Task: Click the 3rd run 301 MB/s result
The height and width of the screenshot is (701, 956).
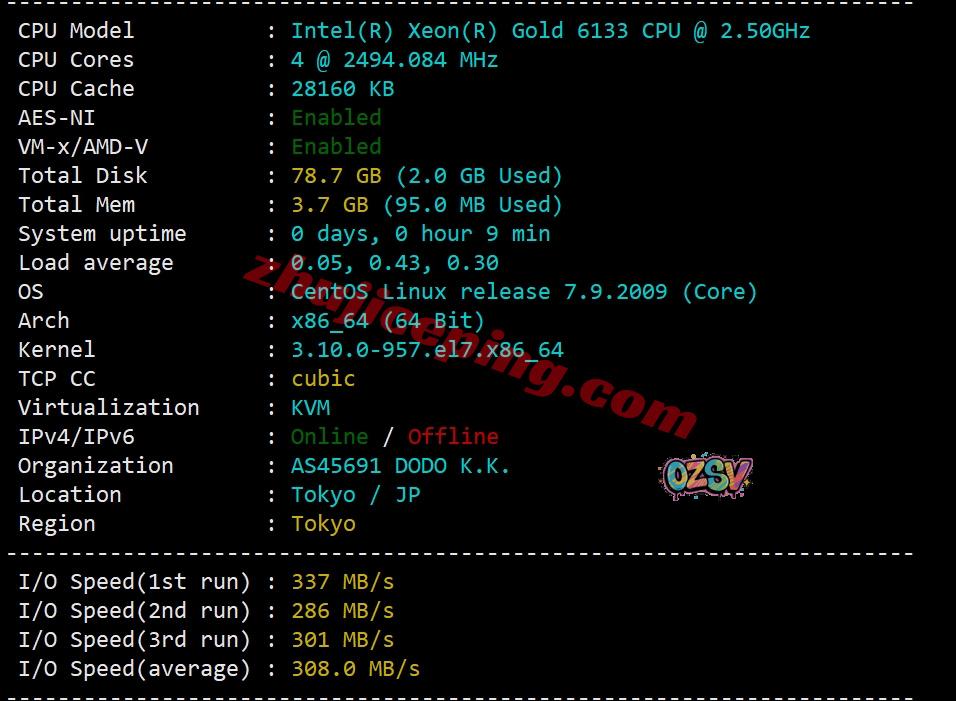Action: (x=343, y=640)
